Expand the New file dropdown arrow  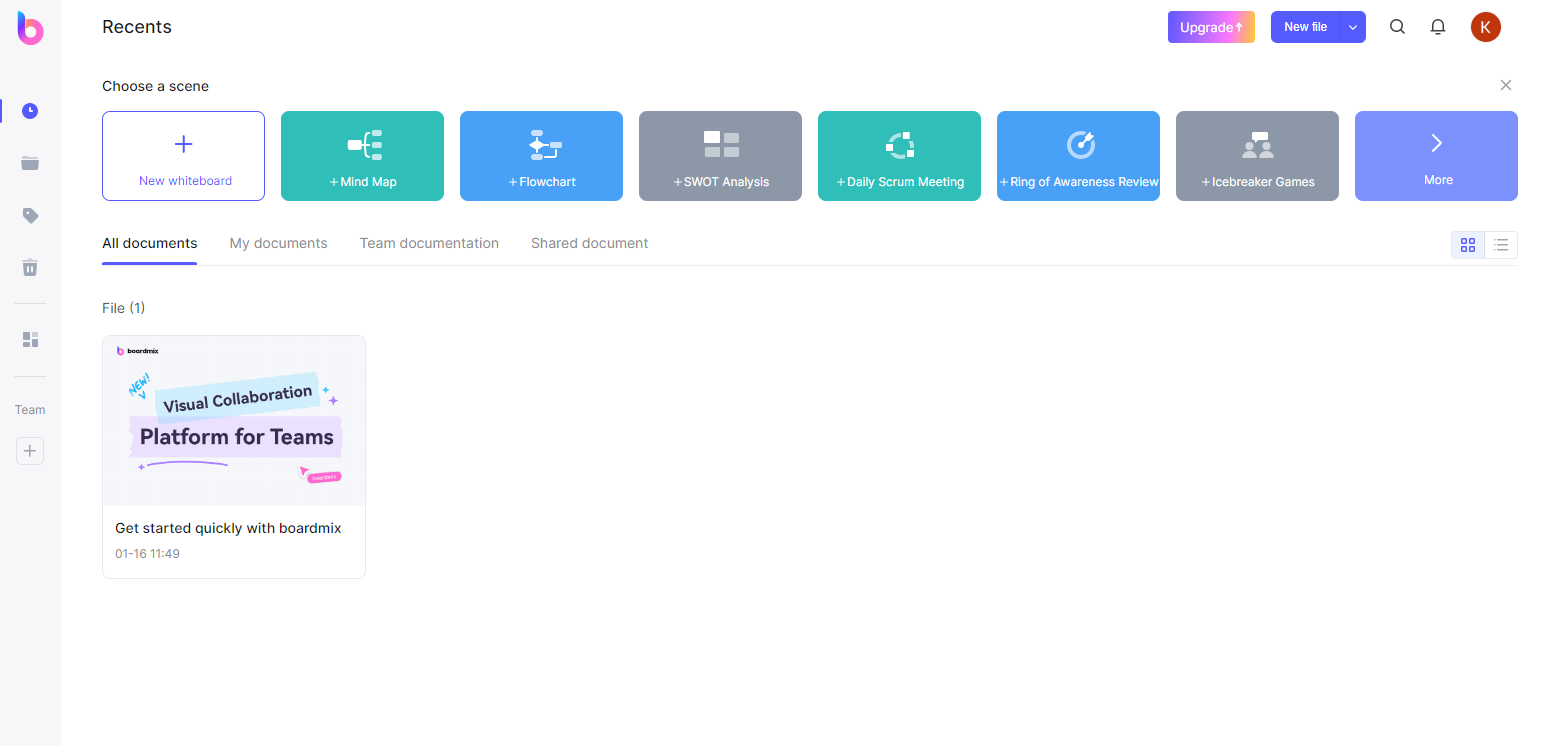[x=1353, y=27]
